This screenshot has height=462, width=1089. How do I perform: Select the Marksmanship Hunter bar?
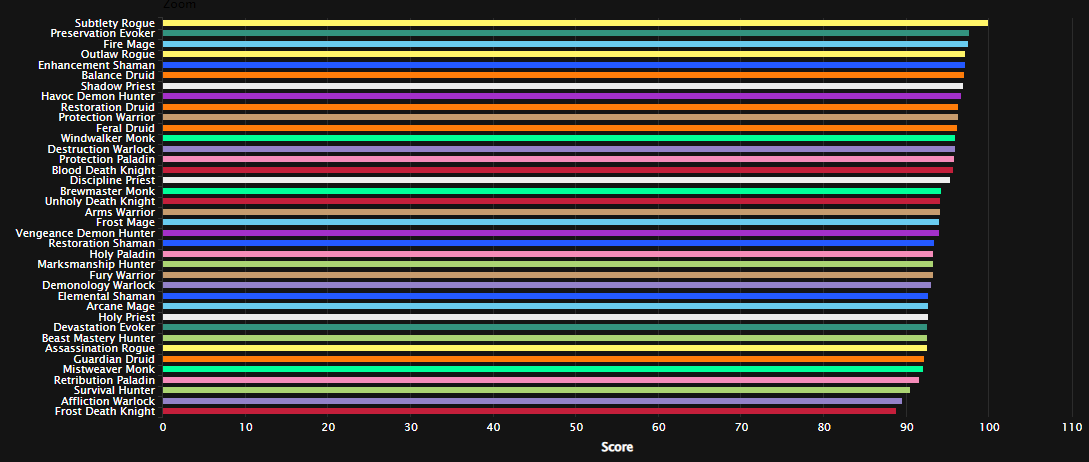click(x=548, y=265)
